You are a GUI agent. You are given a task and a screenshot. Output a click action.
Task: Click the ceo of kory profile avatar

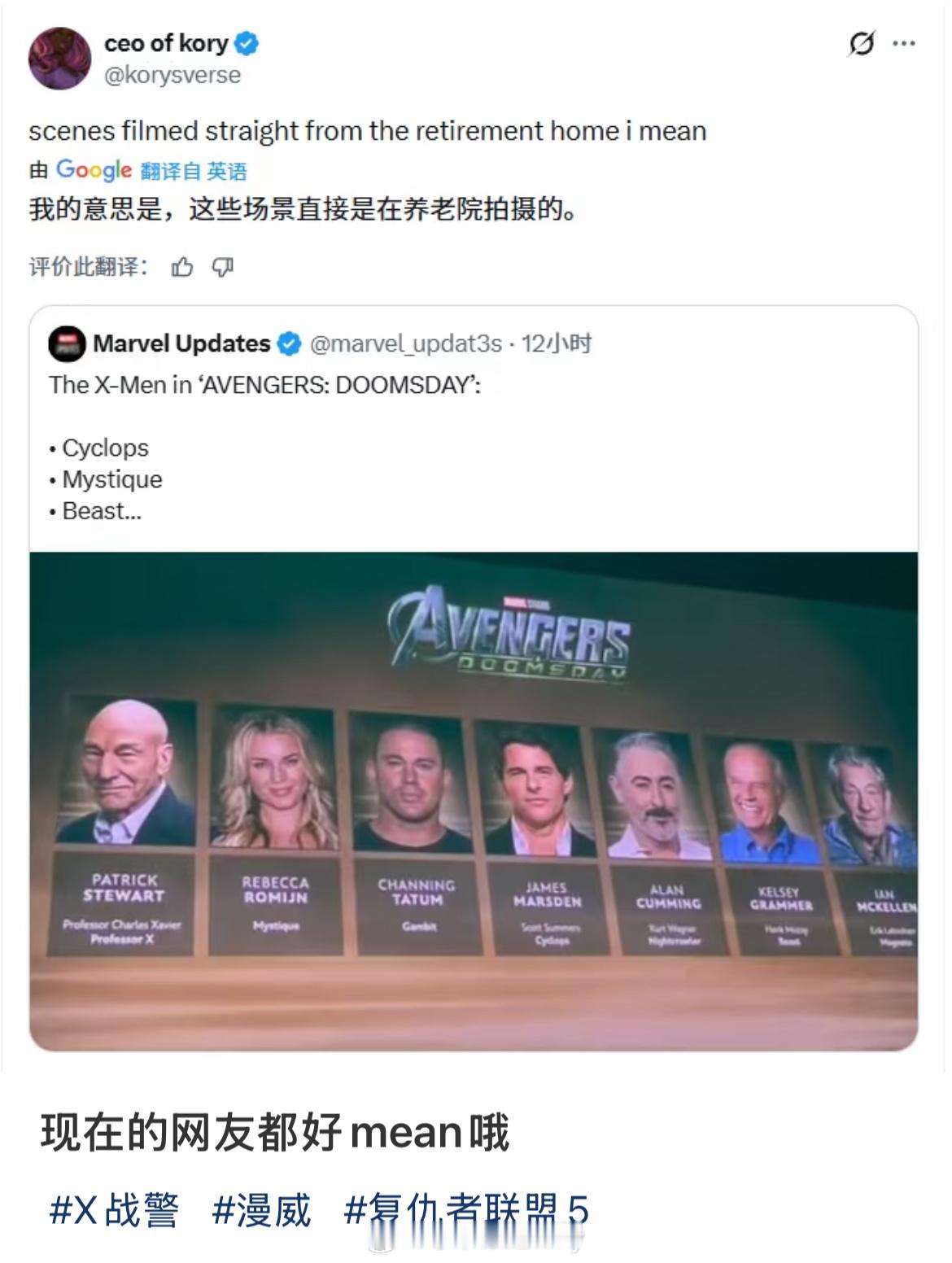[61, 59]
